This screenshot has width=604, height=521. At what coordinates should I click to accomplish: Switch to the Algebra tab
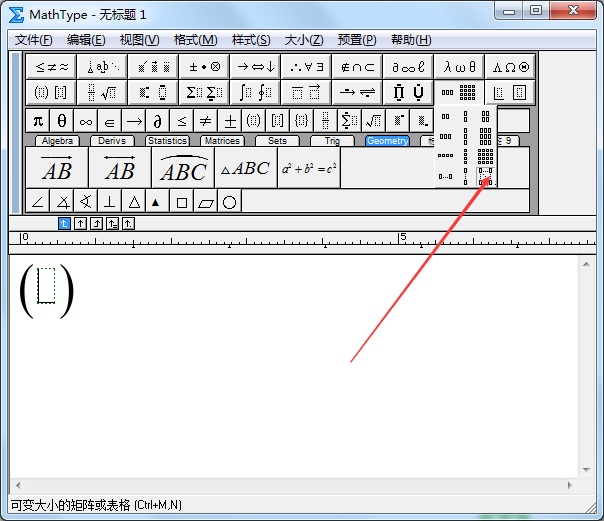pos(58,141)
